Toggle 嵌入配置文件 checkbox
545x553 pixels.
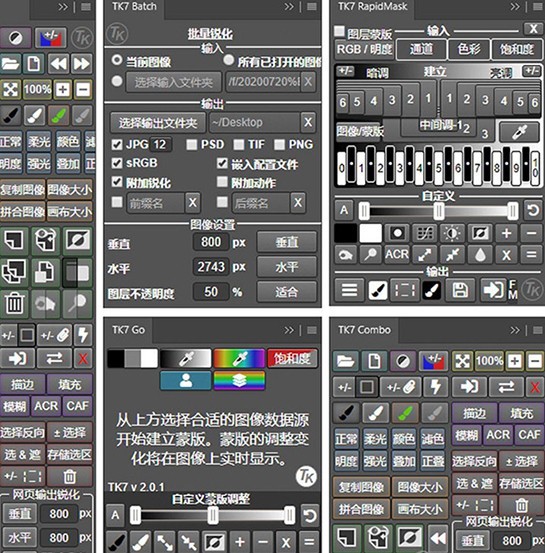[x=222, y=163]
